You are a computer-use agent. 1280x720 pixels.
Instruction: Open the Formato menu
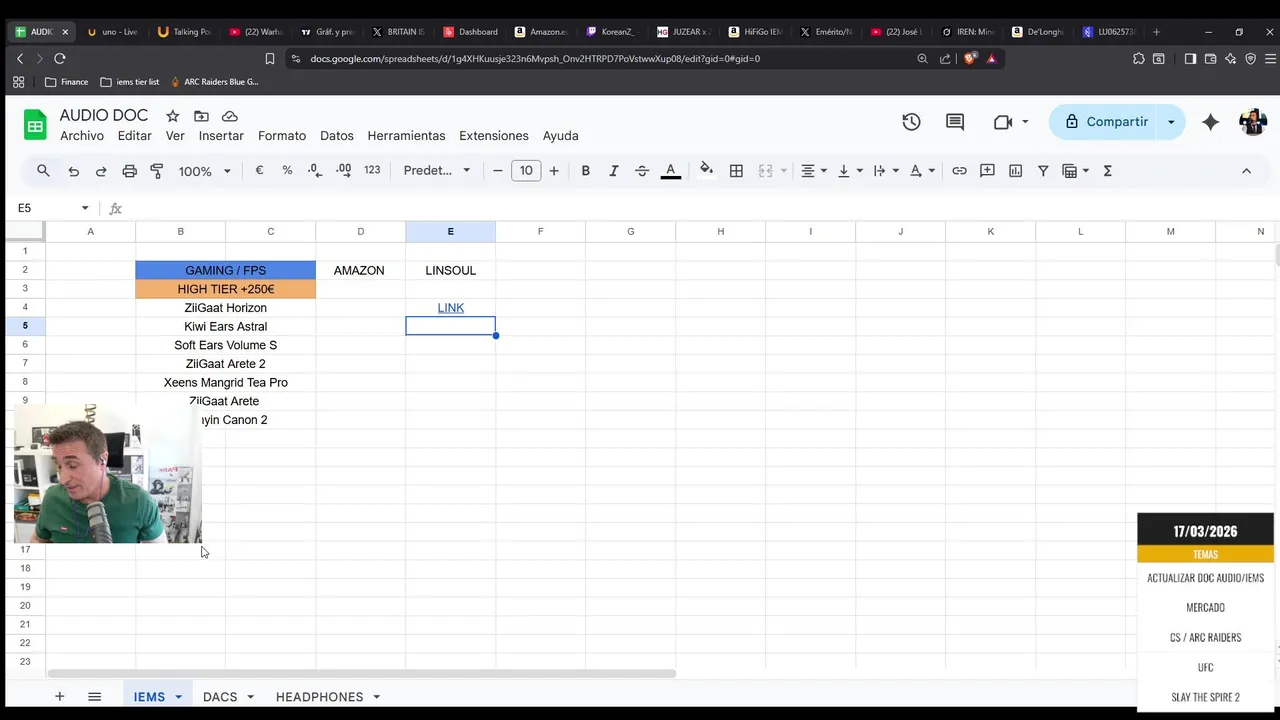[x=282, y=136]
